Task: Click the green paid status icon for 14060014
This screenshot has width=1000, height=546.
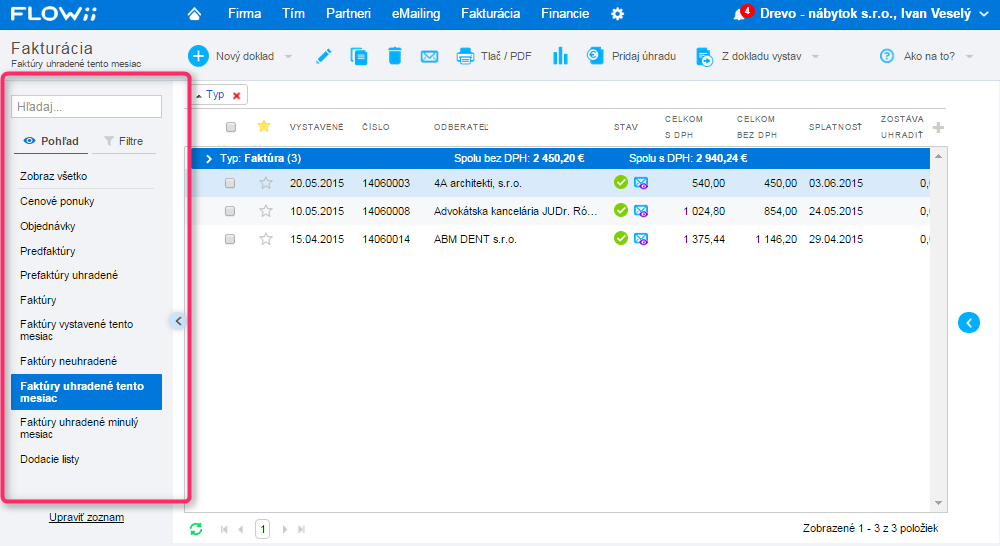Action: [x=621, y=239]
